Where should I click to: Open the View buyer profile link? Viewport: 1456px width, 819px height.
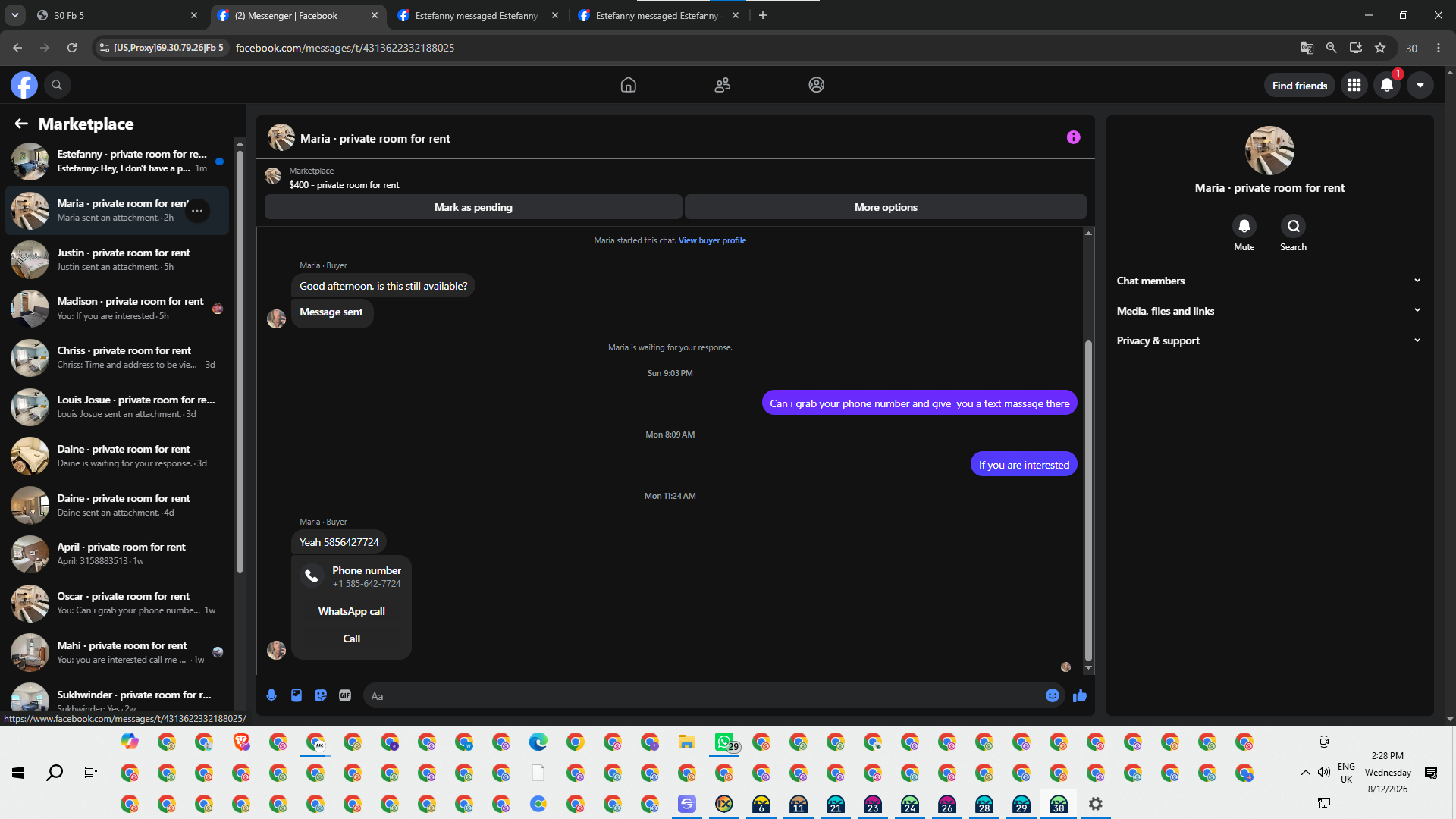712,240
